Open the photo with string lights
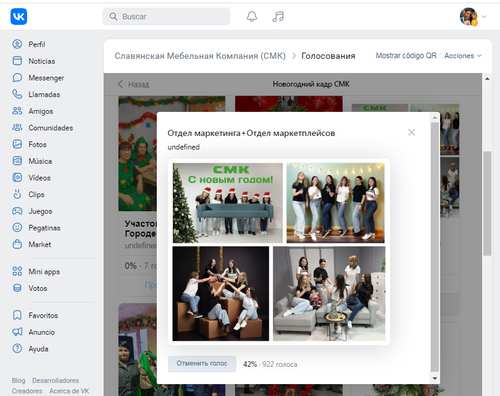500x396 pixels. click(335, 203)
